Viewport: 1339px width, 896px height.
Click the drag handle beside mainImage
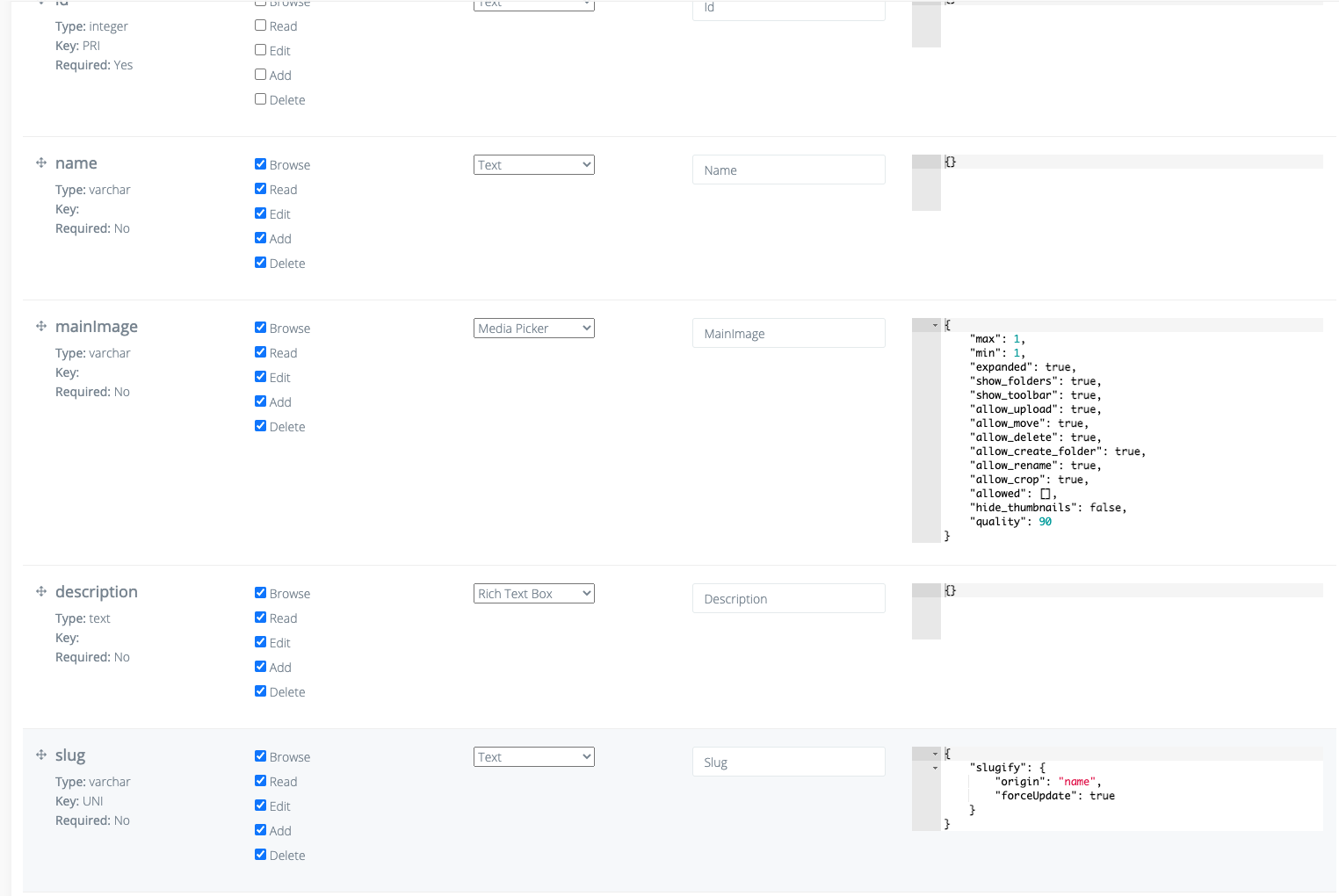click(40, 326)
